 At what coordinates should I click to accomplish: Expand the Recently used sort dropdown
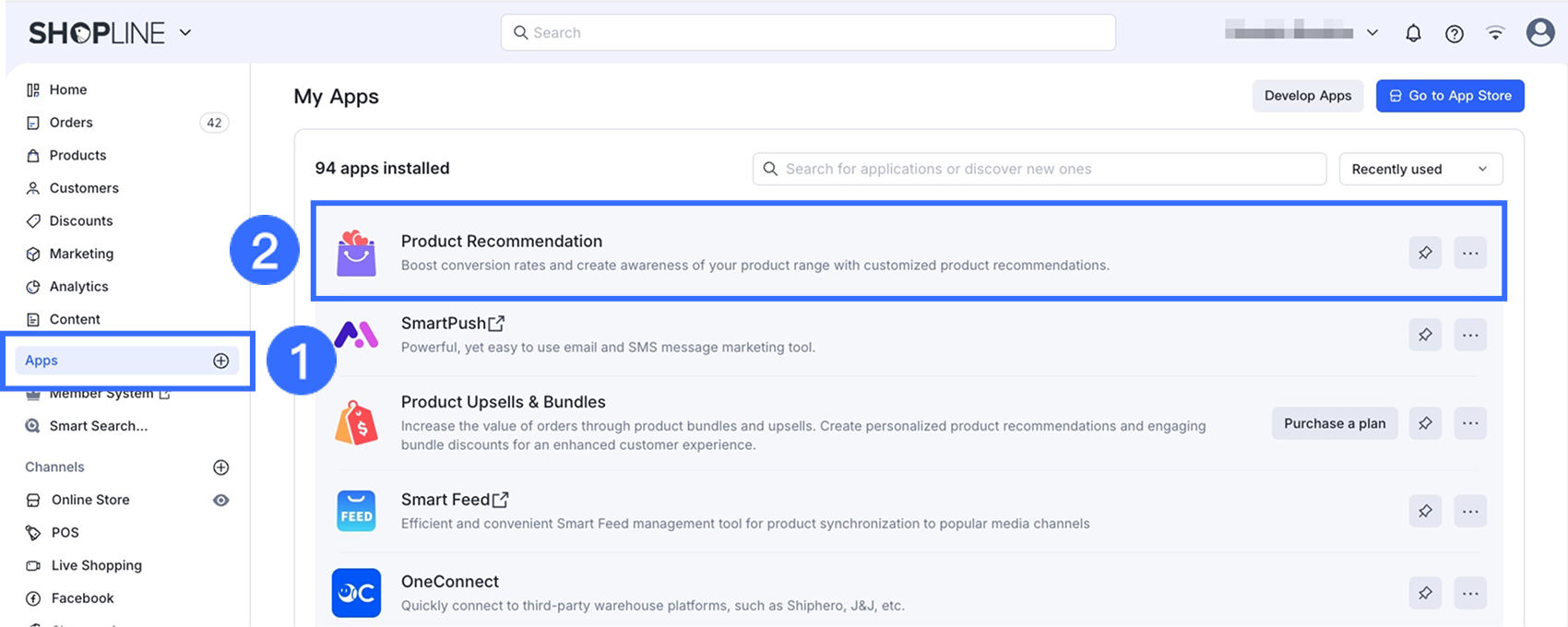coord(1420,169)
